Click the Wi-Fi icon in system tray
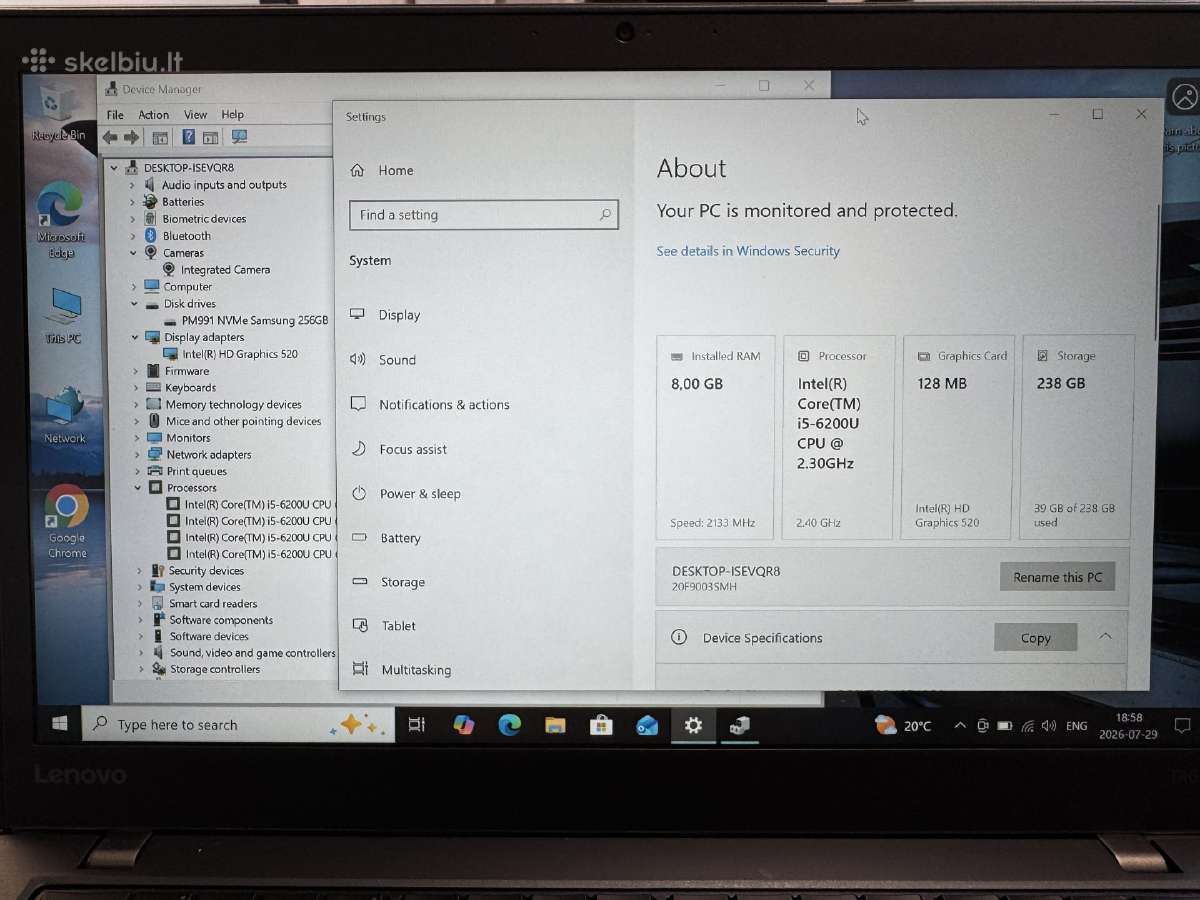 (x=1027, y=726)
